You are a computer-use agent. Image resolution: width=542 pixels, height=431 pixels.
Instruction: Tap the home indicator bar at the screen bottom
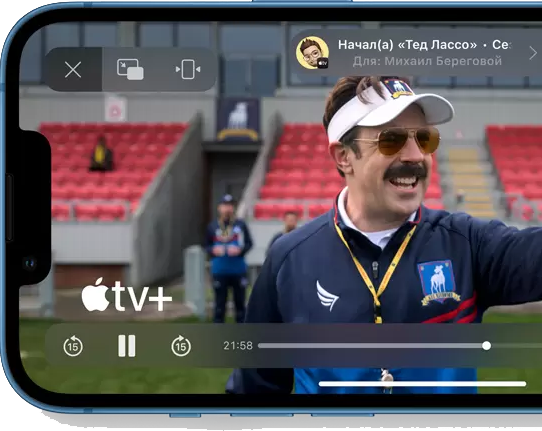[422, 384]
